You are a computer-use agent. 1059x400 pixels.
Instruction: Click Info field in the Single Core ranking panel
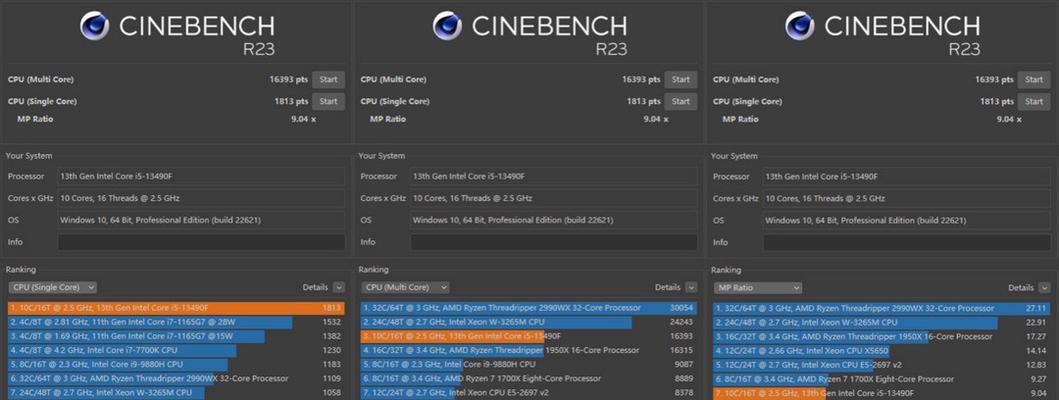tap(201, 243)
